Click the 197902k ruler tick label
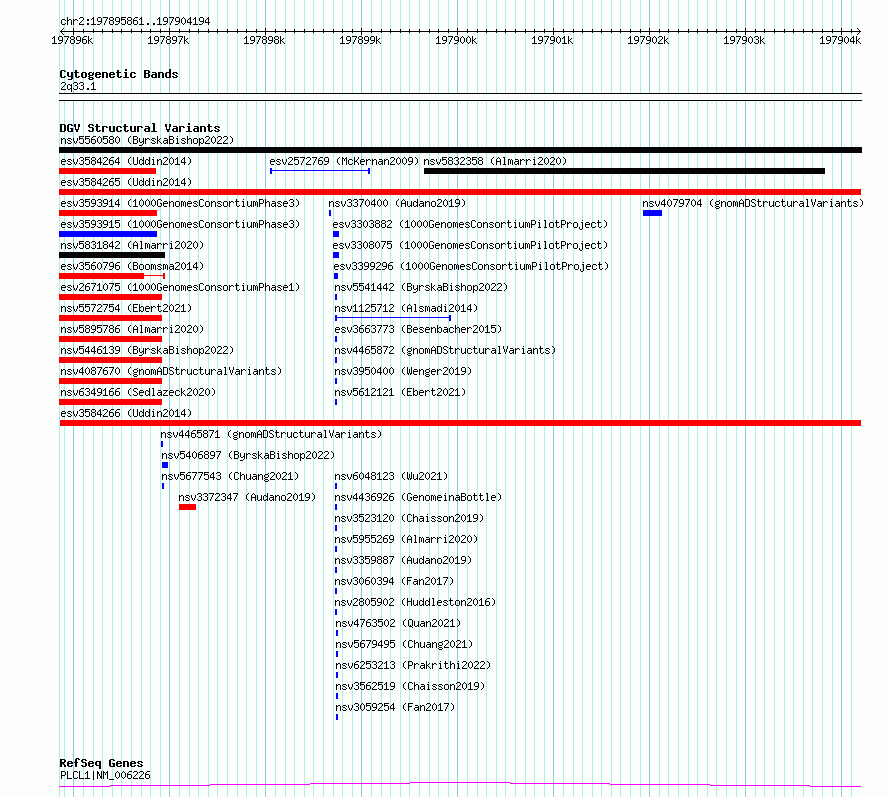Image resolution: width=890 pixels, height=797 pixels. (x=648, y=40)
